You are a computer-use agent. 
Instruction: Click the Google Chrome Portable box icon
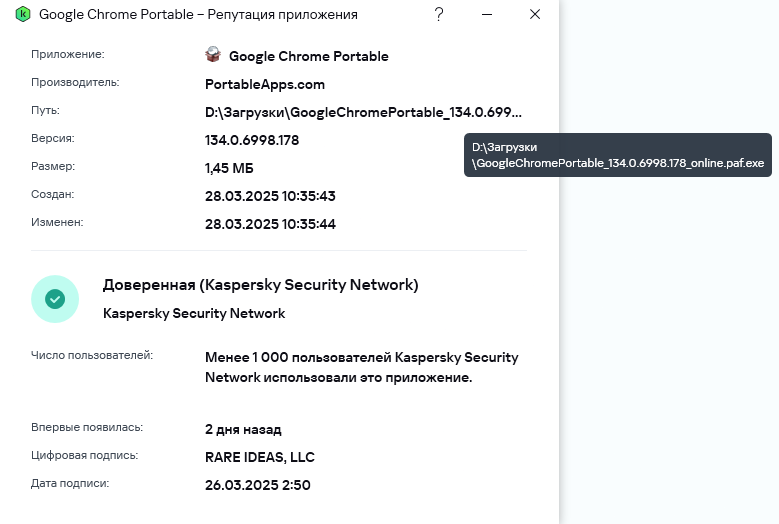(212, 55)
